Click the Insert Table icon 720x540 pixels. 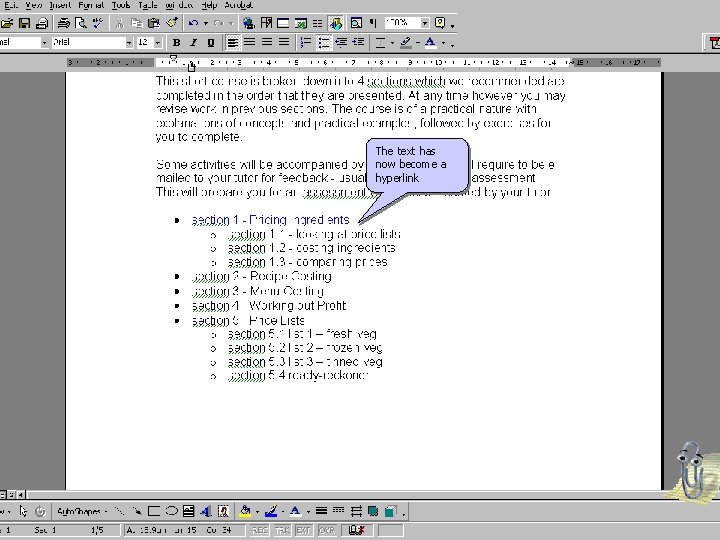pos(283,23)
